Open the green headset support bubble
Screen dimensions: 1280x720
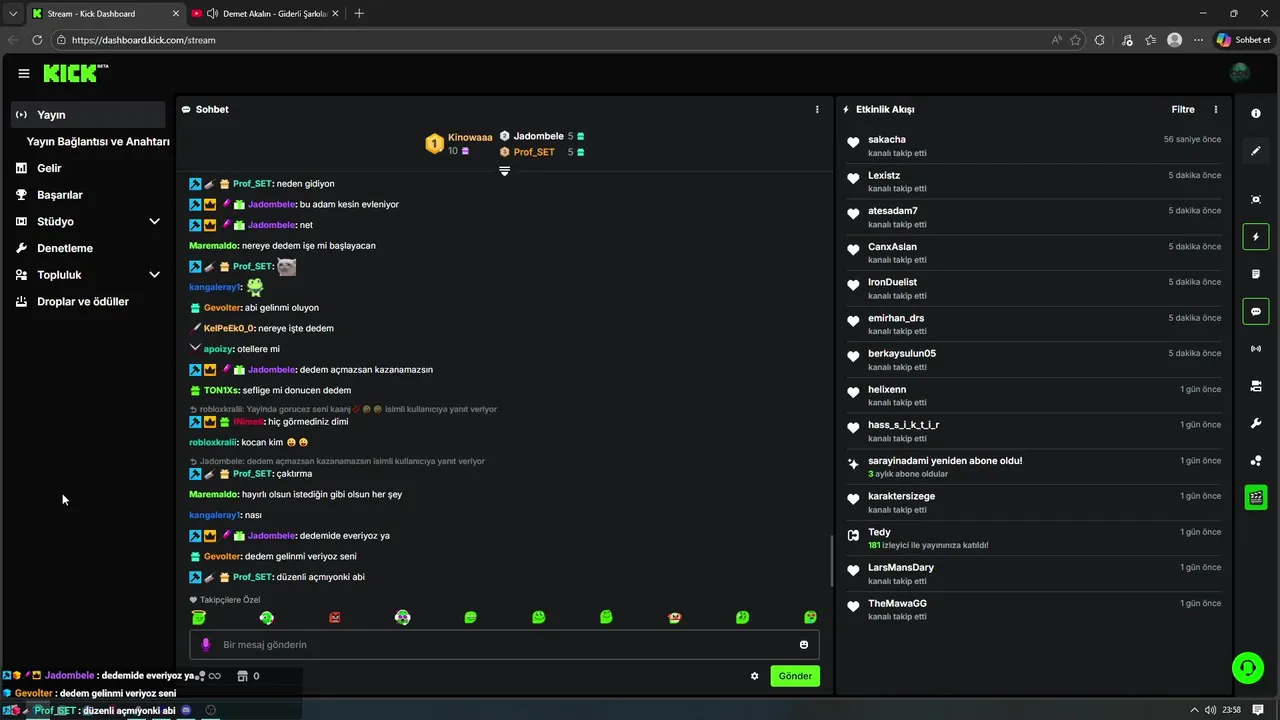(x=1247, y=667)
